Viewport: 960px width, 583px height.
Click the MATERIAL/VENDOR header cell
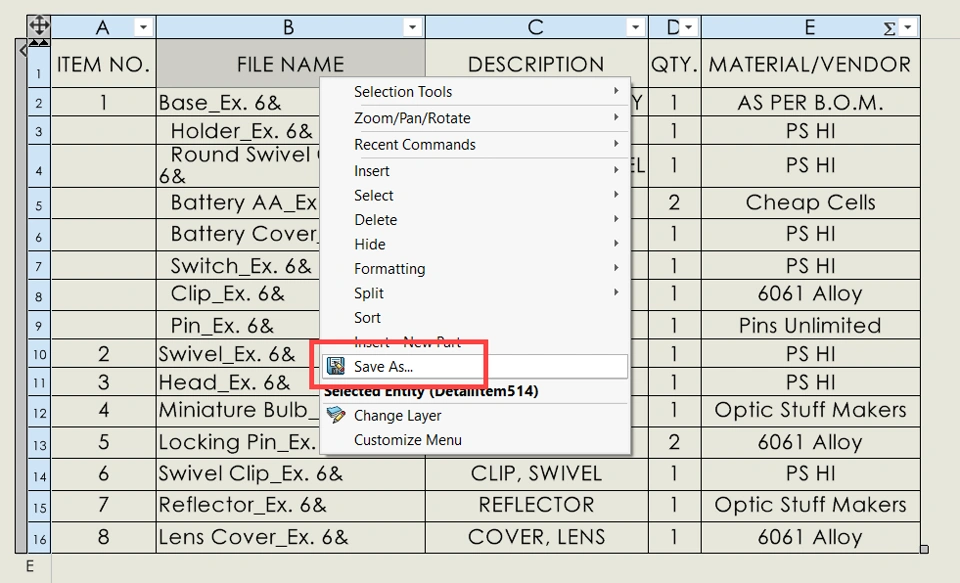pyautogui.click(x=811, y=64)
